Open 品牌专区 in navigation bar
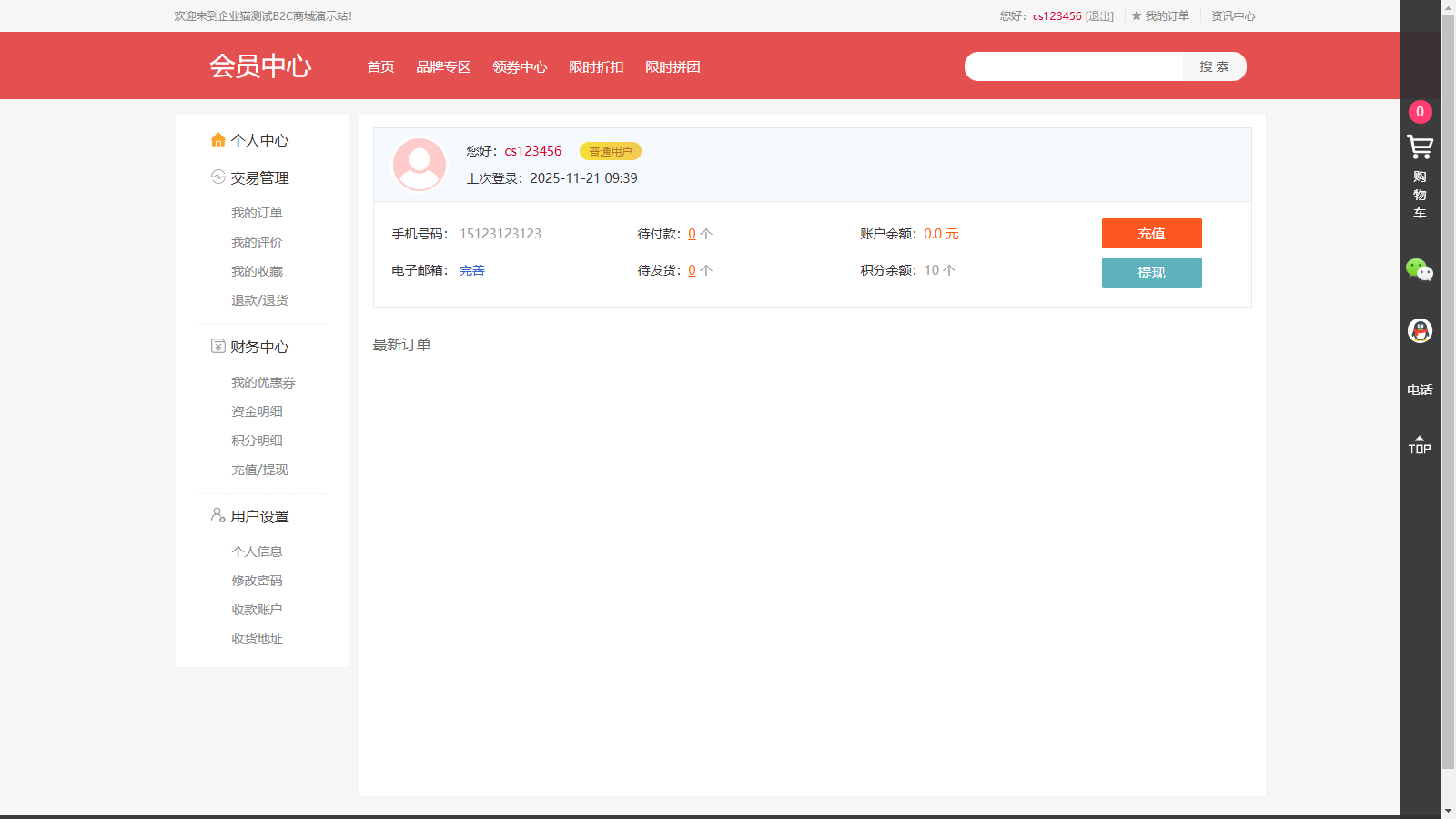 443,67
